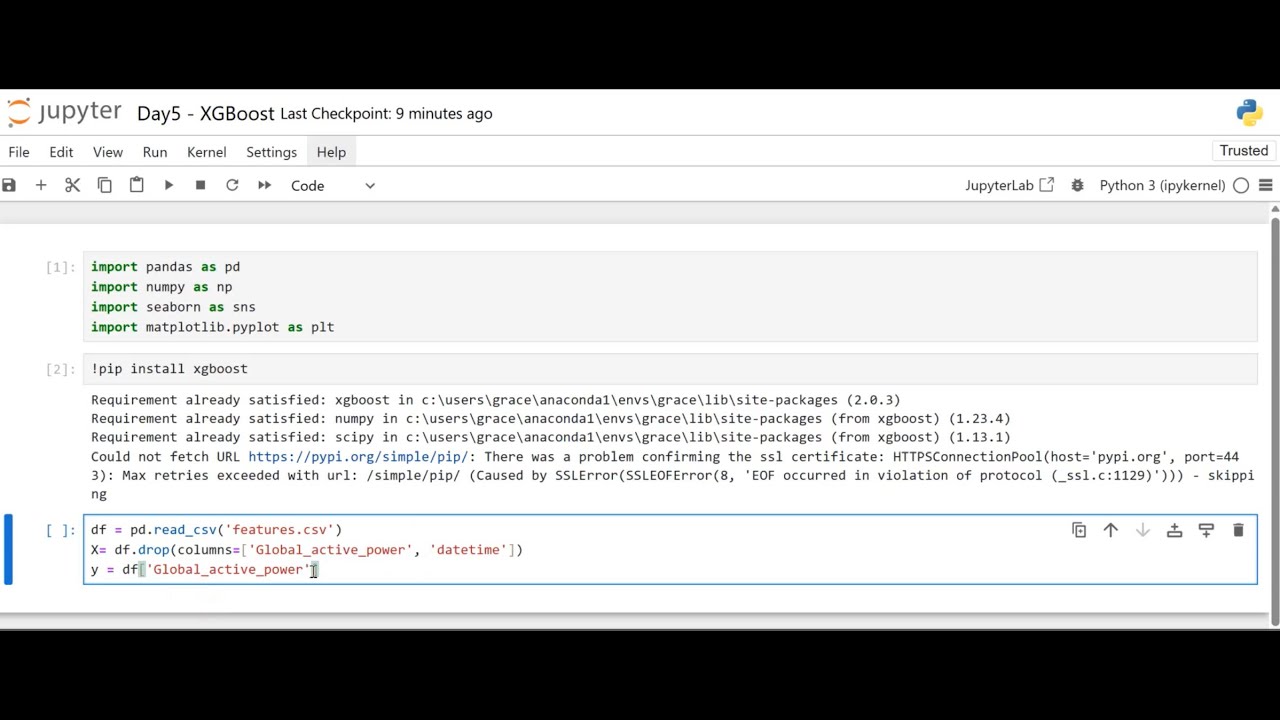This screenshot has width=1280, height=720.
Task: Insert a cell above the active cell
Action: [x=1175, y=530]
